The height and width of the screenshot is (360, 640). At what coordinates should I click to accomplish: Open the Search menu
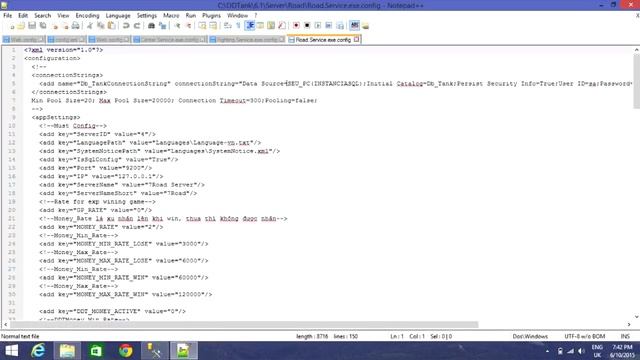[x=42, y=16]
